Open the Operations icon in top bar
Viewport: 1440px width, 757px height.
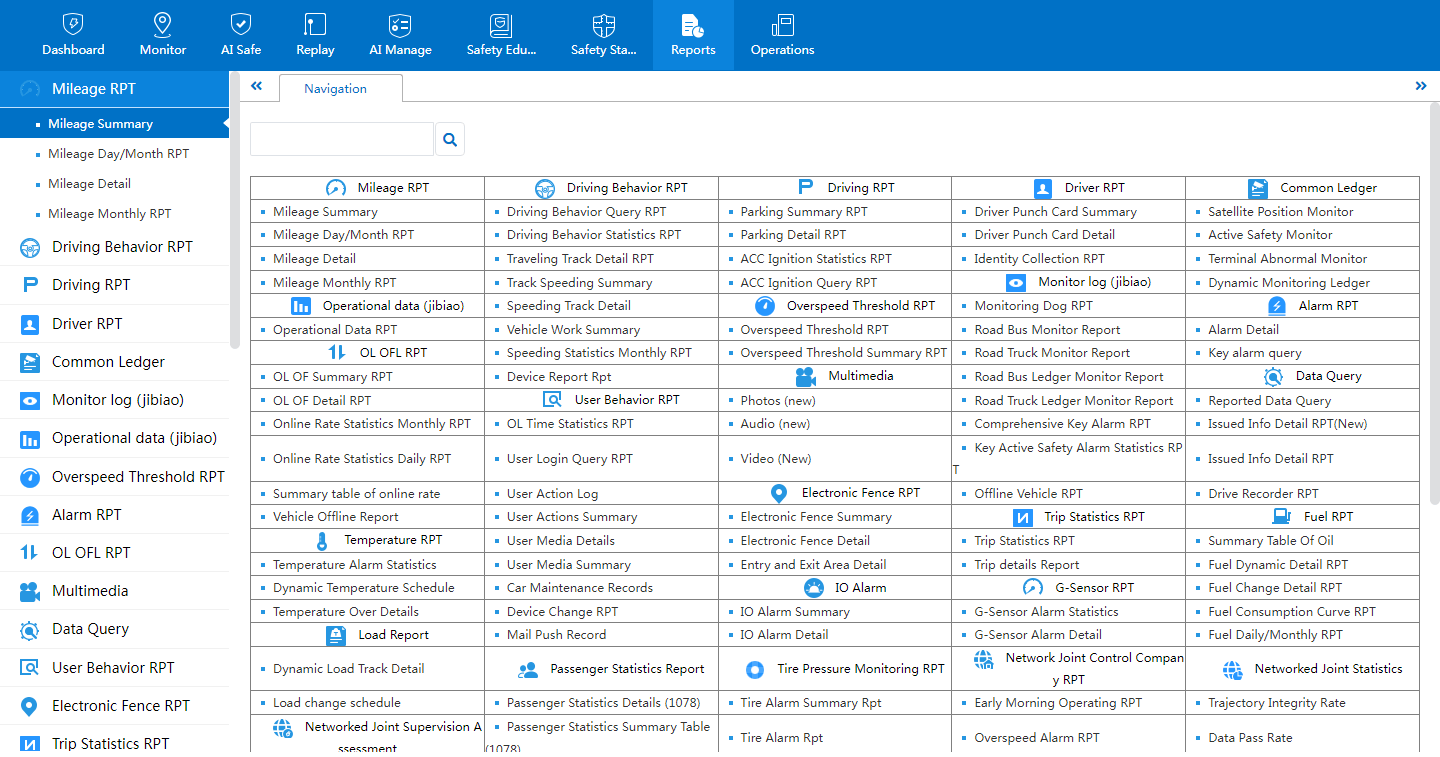tap(782, 25)
